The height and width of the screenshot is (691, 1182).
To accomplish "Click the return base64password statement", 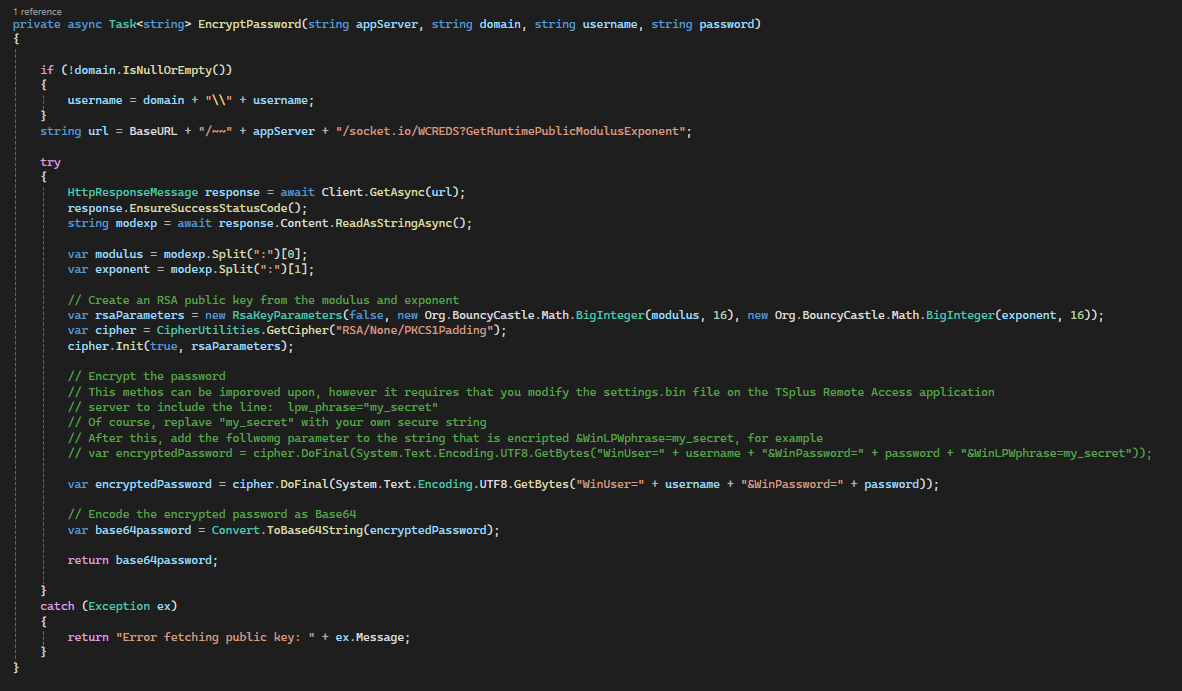I will tap(142, 560).
